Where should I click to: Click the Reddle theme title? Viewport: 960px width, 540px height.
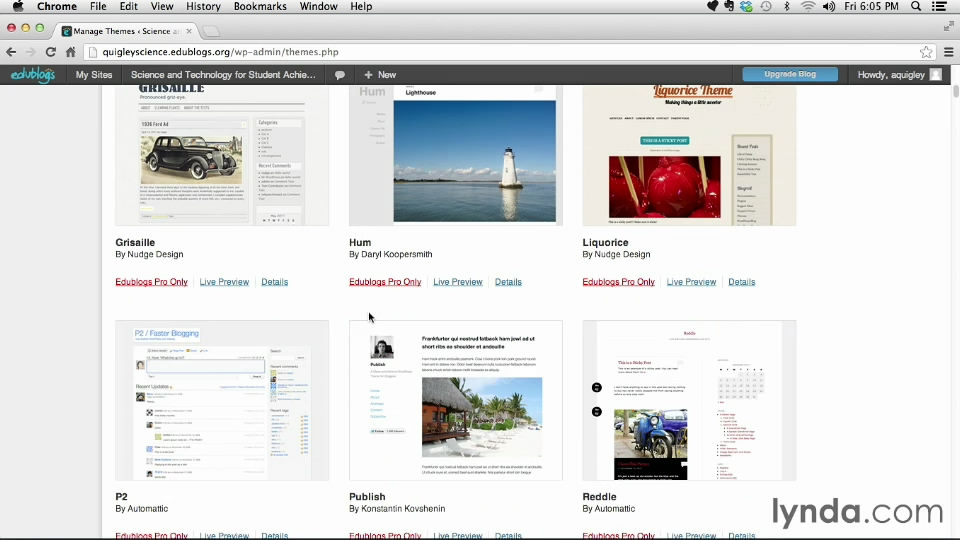599,497
